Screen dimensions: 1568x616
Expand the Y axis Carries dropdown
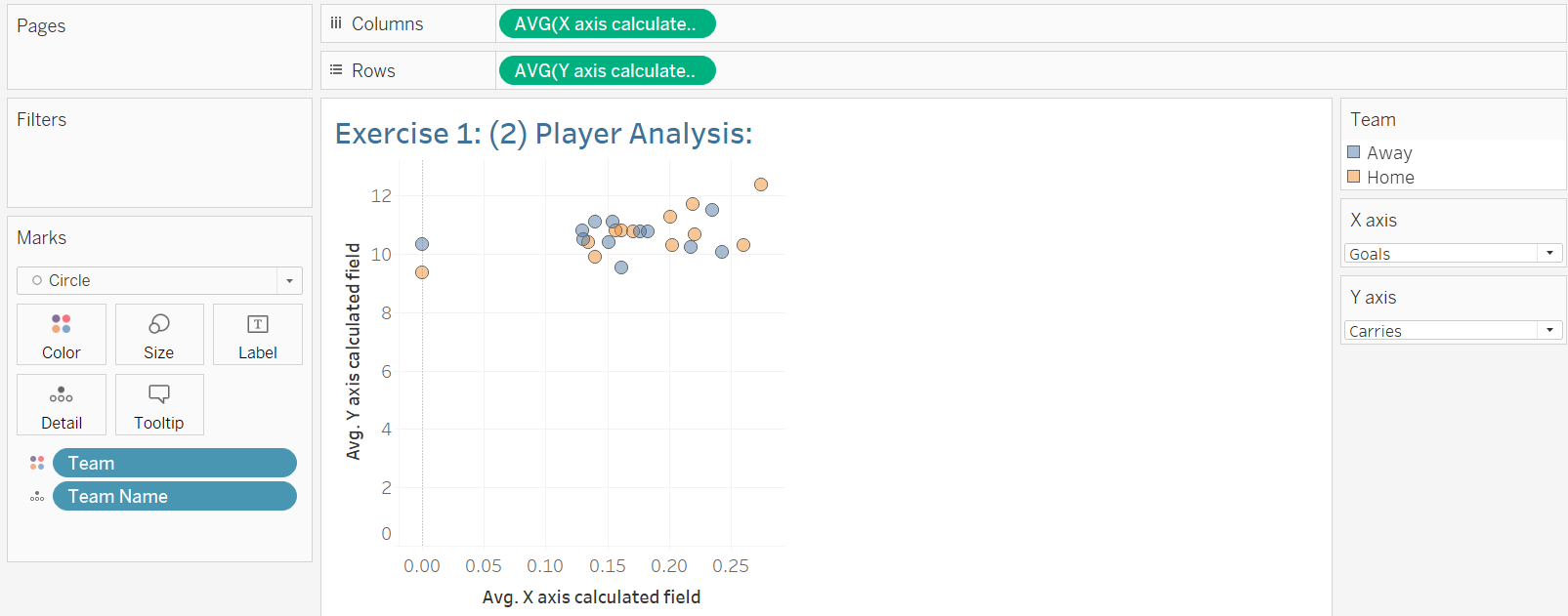pyautogui.click(x=1549, y=330)
